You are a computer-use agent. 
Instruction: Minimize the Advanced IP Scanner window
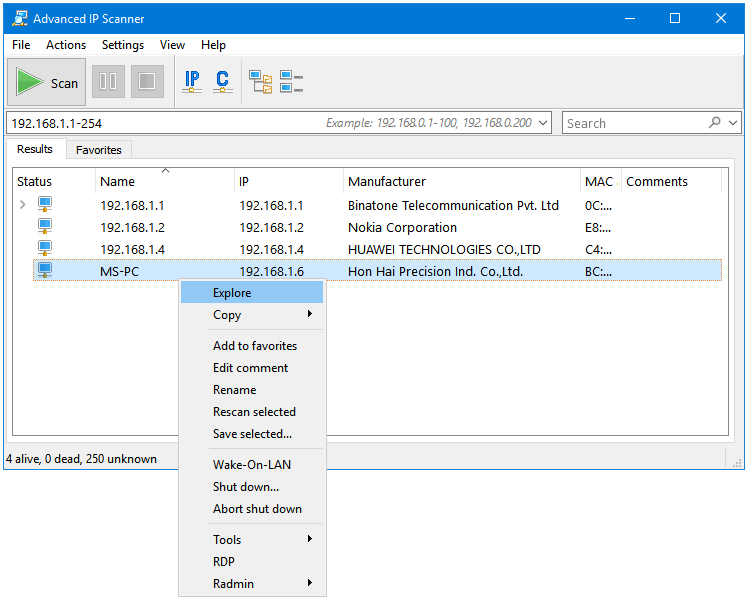click(630, 18)
